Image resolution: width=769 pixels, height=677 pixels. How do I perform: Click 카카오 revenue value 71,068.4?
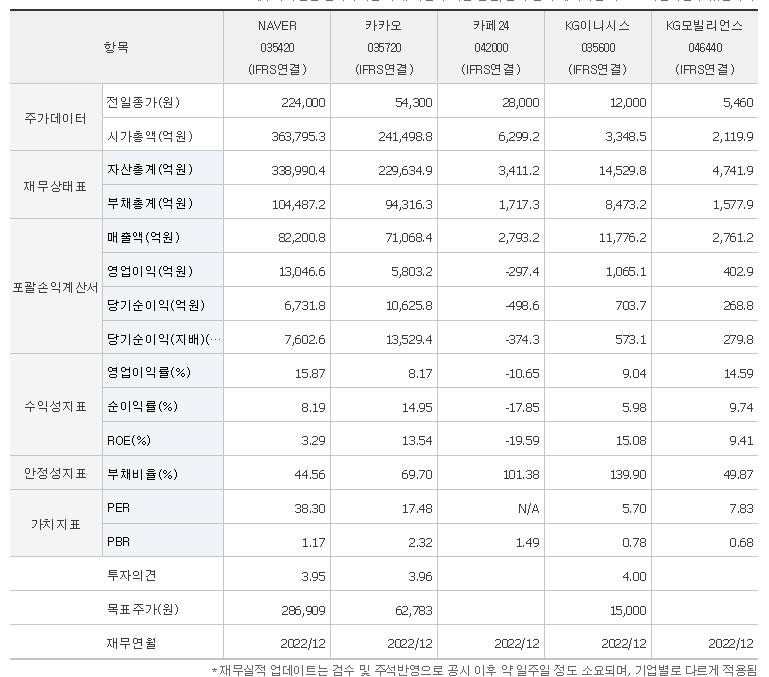tap(409, 237)
